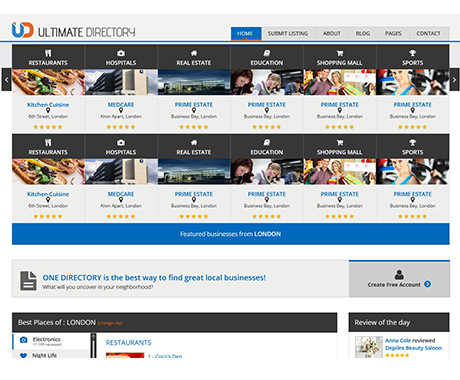Click the change city link beside LONDON

click(110, 323)
